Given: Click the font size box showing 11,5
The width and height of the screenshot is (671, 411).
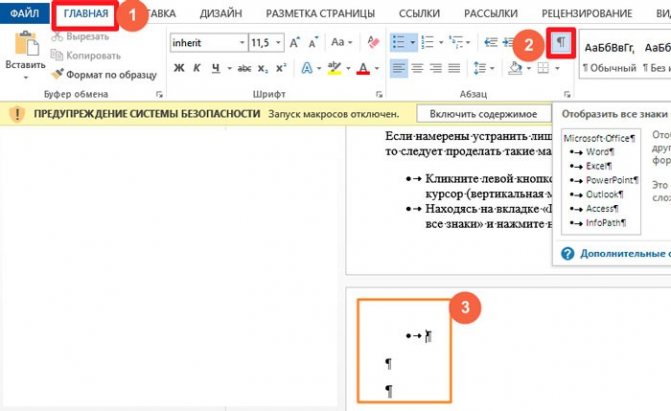Looking at the screenshot, I should pos(261,43).
